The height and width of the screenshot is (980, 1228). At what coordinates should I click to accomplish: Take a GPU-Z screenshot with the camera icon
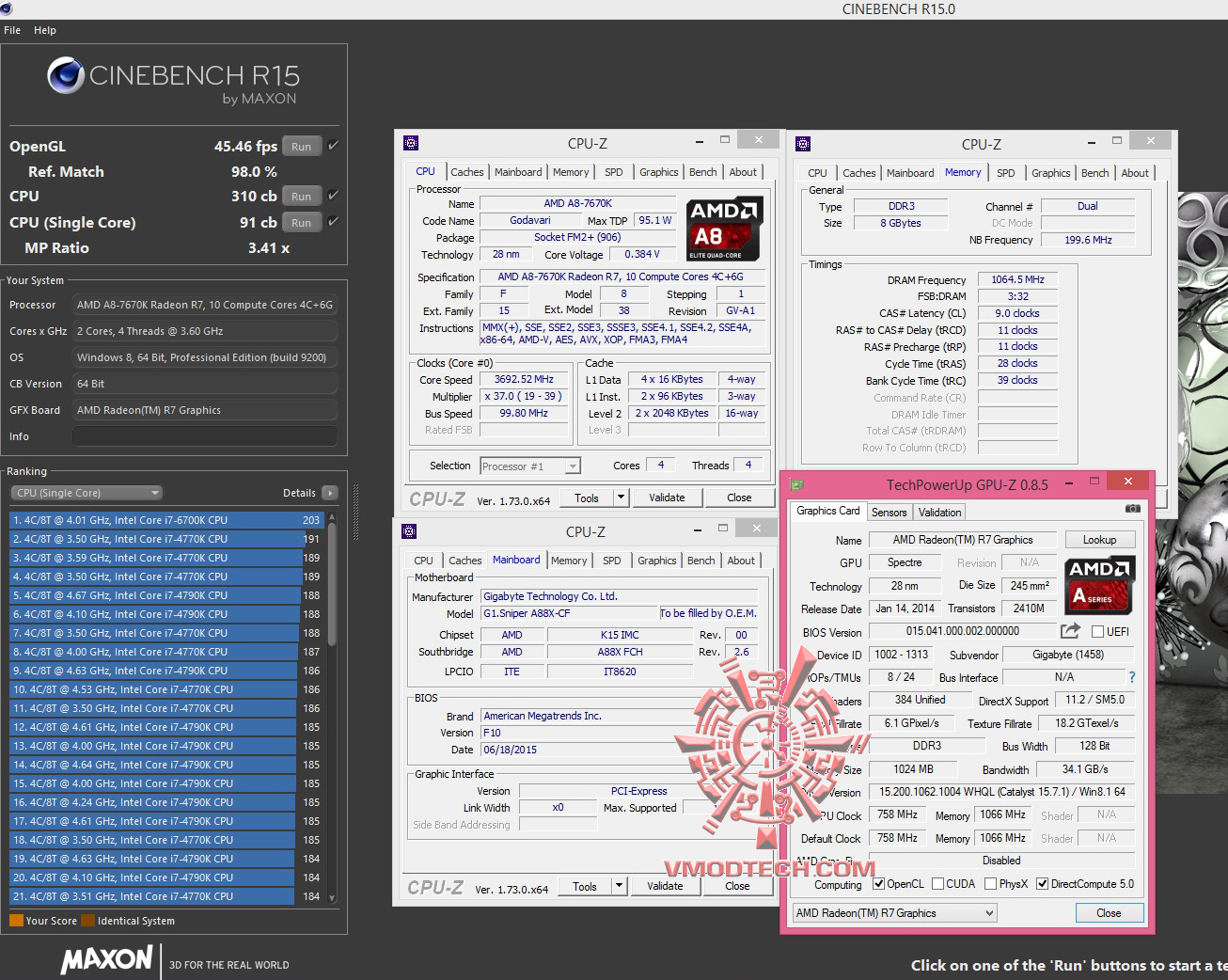pos(1133,509)
